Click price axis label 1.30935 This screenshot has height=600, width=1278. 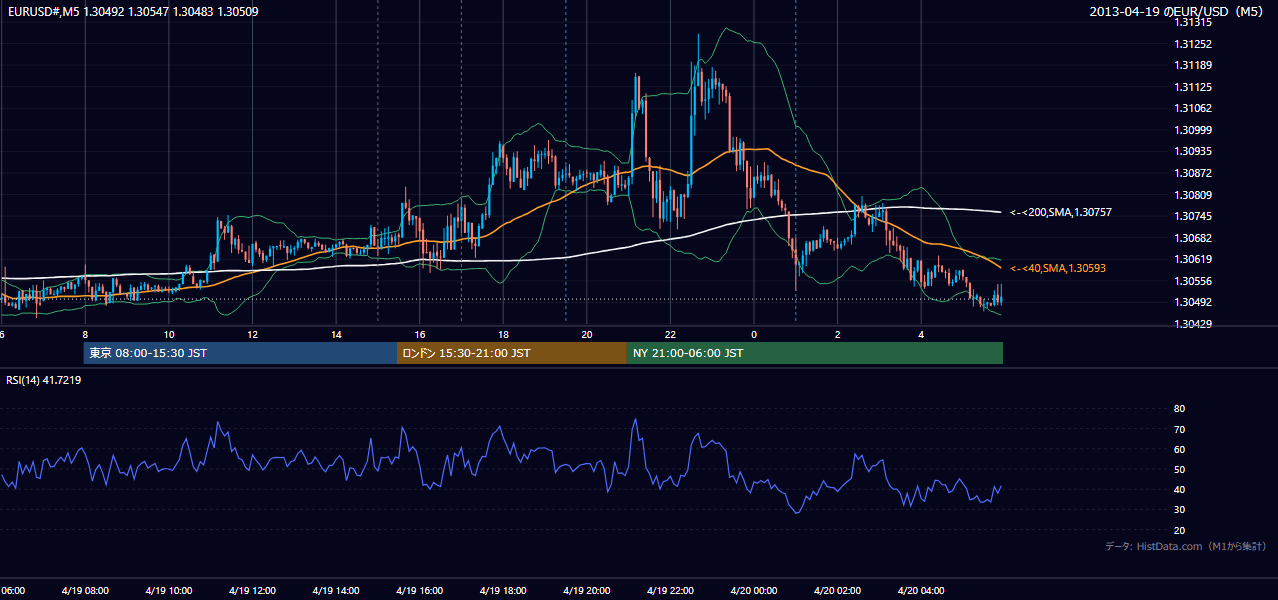(x=1193, y=151)
